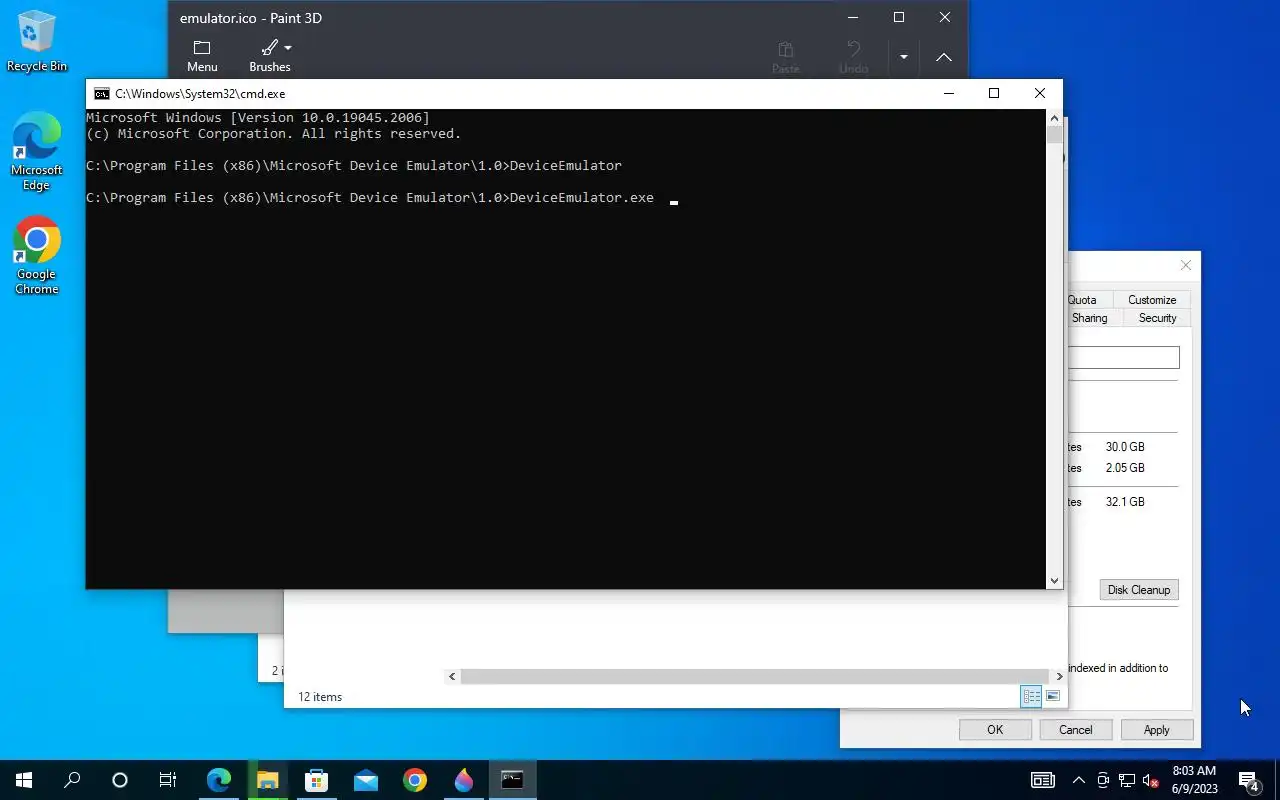Open the Paint 3D Menu folder icon
This screenshot has width=1280, height=800.
coord(202,48)
